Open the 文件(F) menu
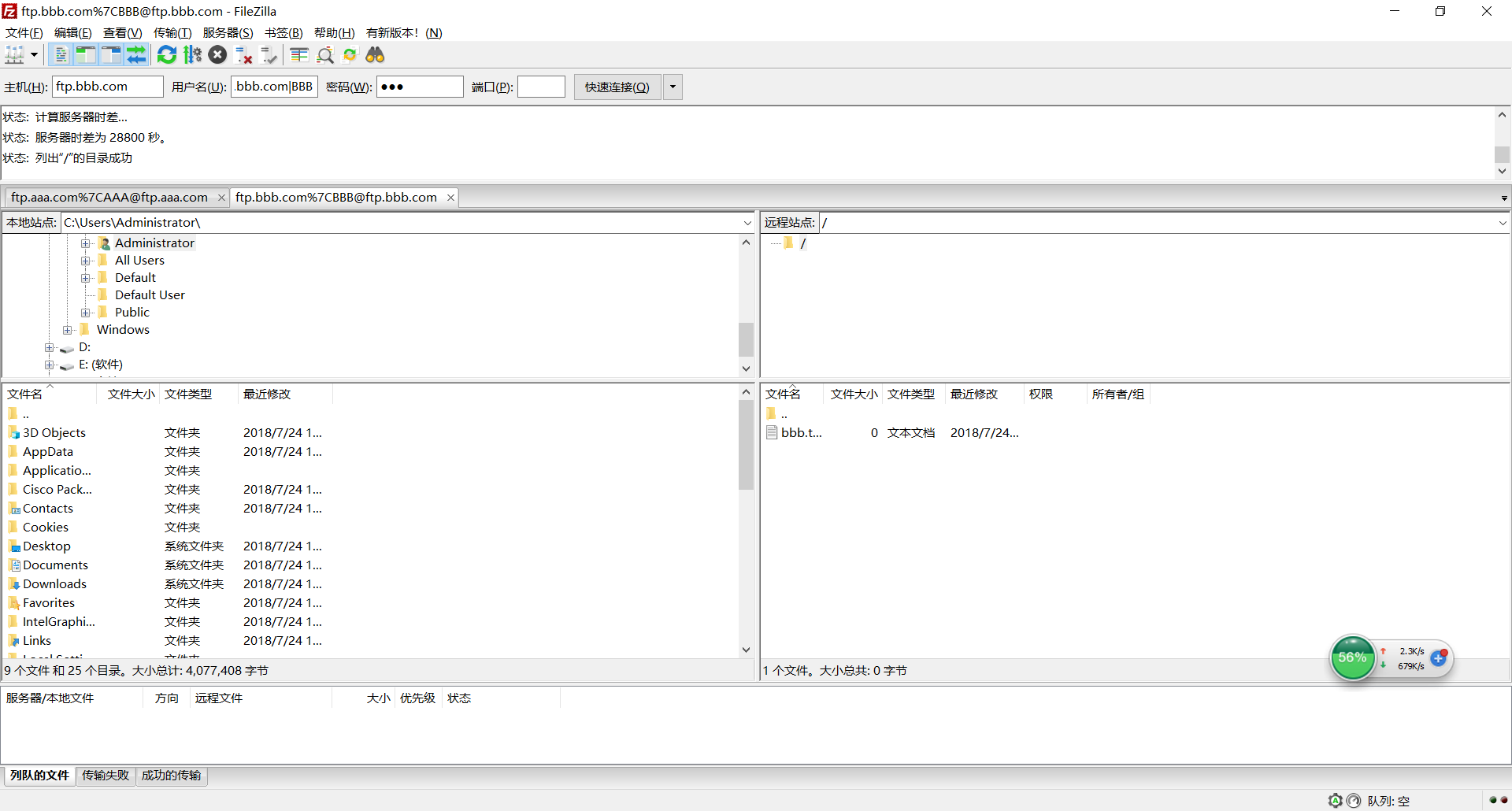Viewport: 1512px width, 811px height. 24,33
